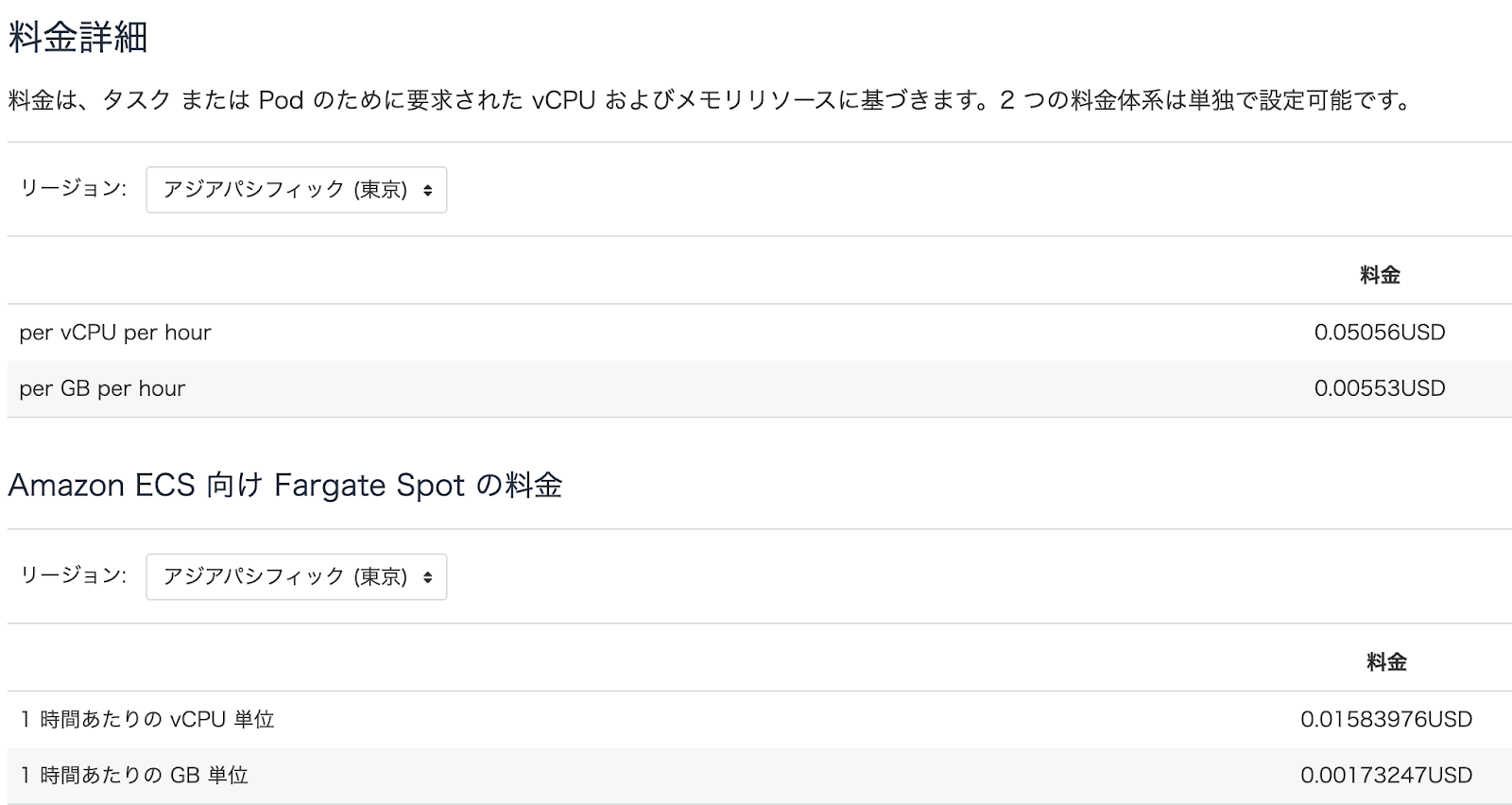Click the 0.00553USD price value
Image resolution: width=1512 pixels, height=805 pixels.
[x=1380, y=388]
